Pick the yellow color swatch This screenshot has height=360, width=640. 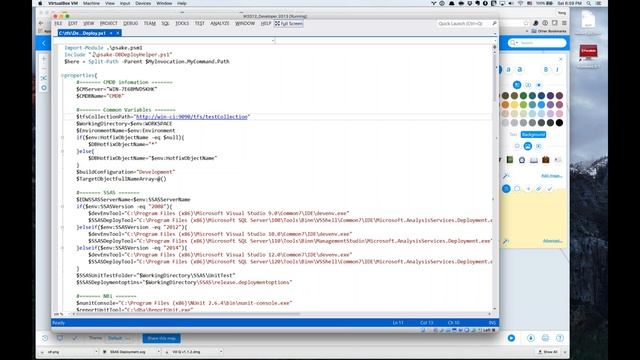click(514, 105)
